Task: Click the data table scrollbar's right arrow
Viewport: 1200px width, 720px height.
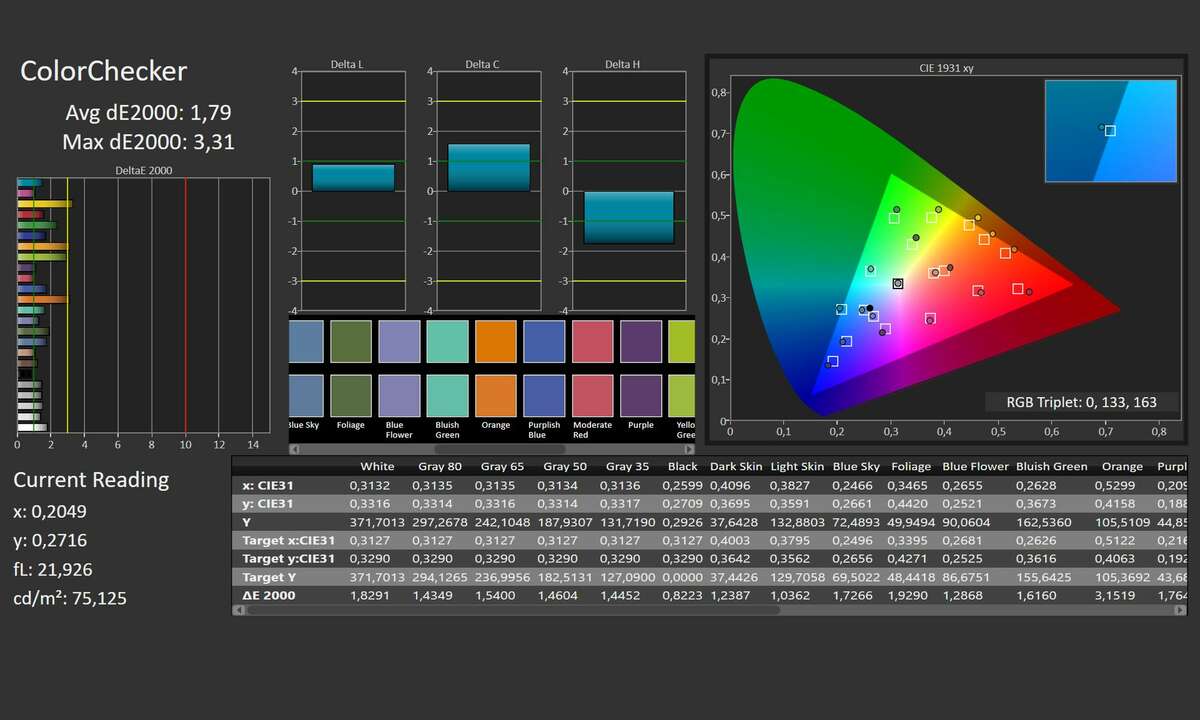Action: pyautogui.click(x=1181, y=609)
